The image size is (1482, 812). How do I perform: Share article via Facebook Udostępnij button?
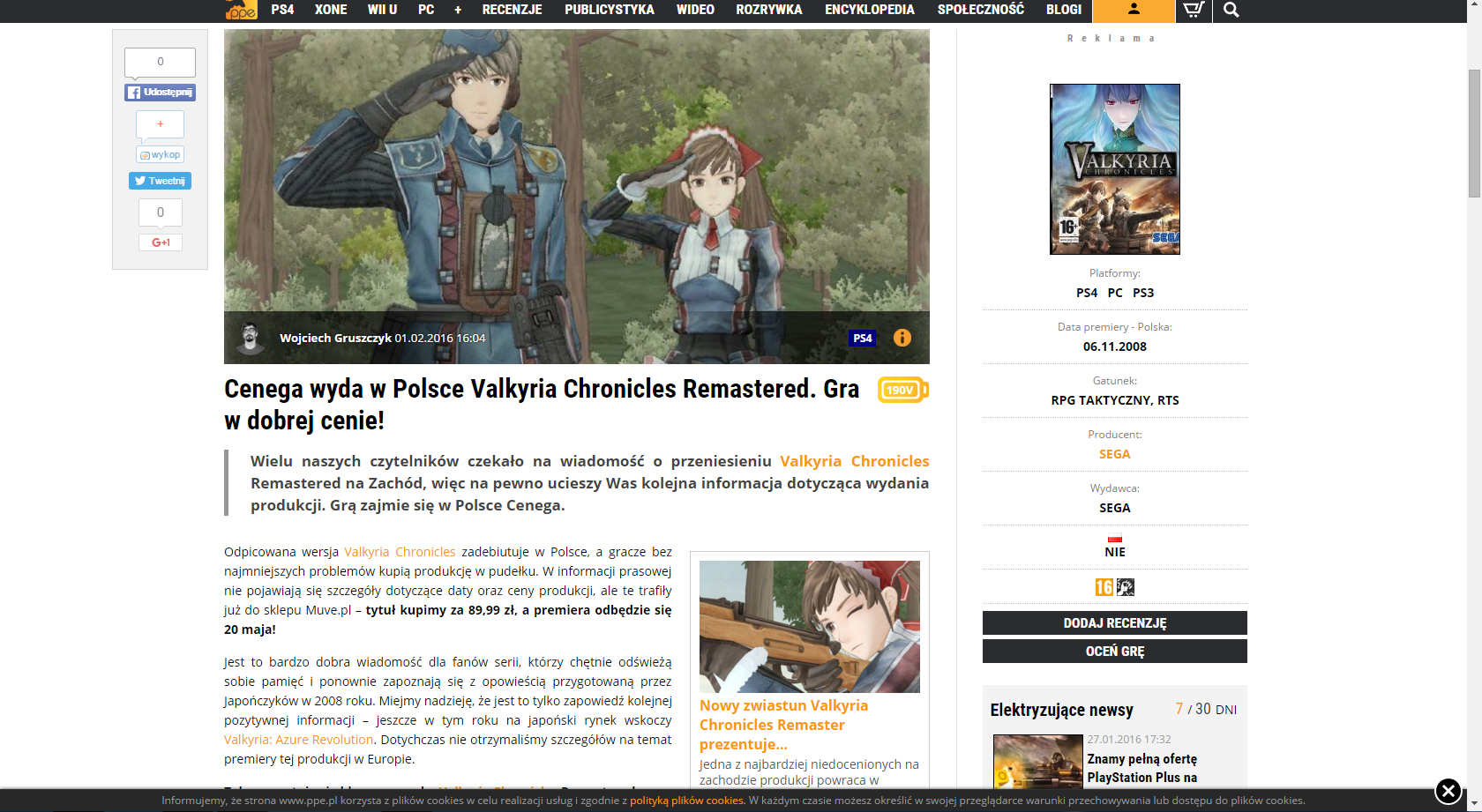click(160, 93)
